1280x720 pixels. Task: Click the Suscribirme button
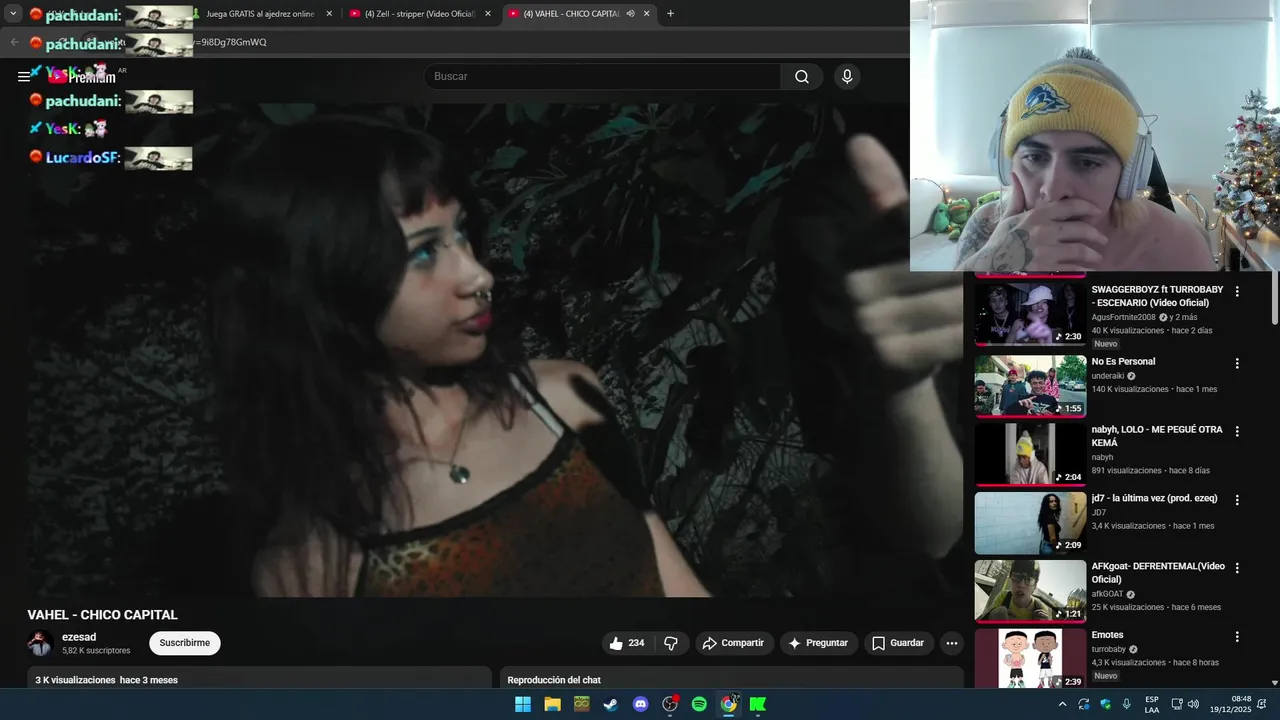pos(185,643)
